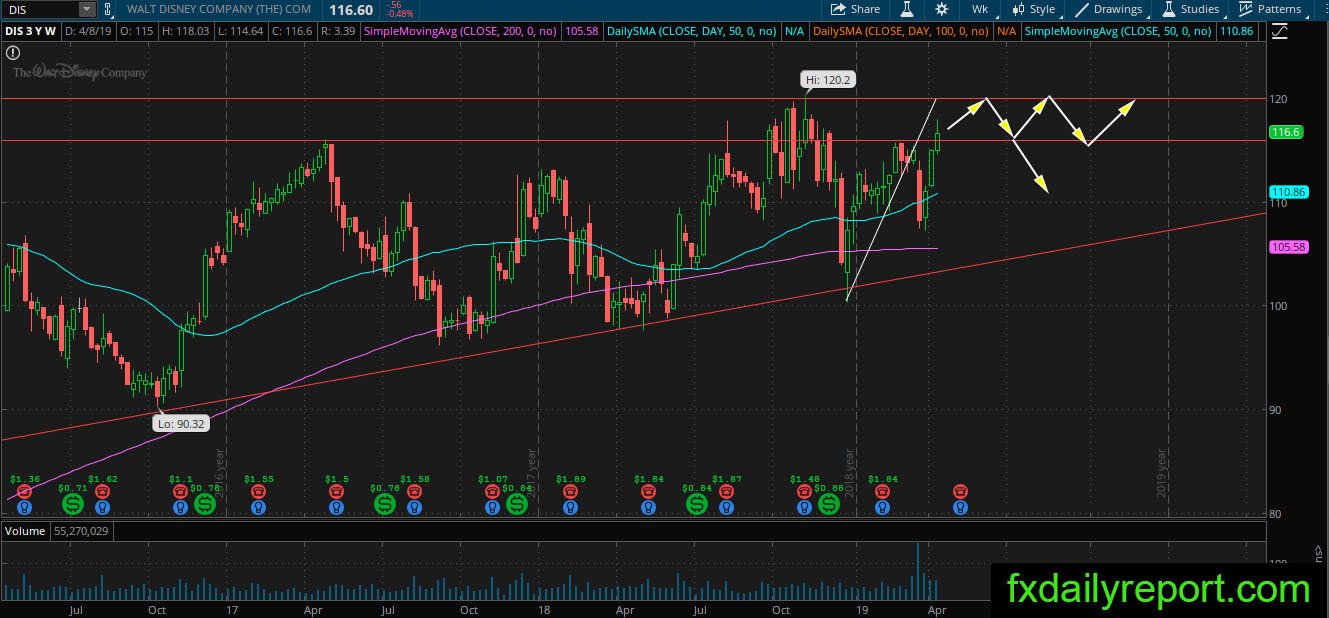Open the Studies menu
1329x618 pixels.
pyautogui.click(x=1191, y=9)
